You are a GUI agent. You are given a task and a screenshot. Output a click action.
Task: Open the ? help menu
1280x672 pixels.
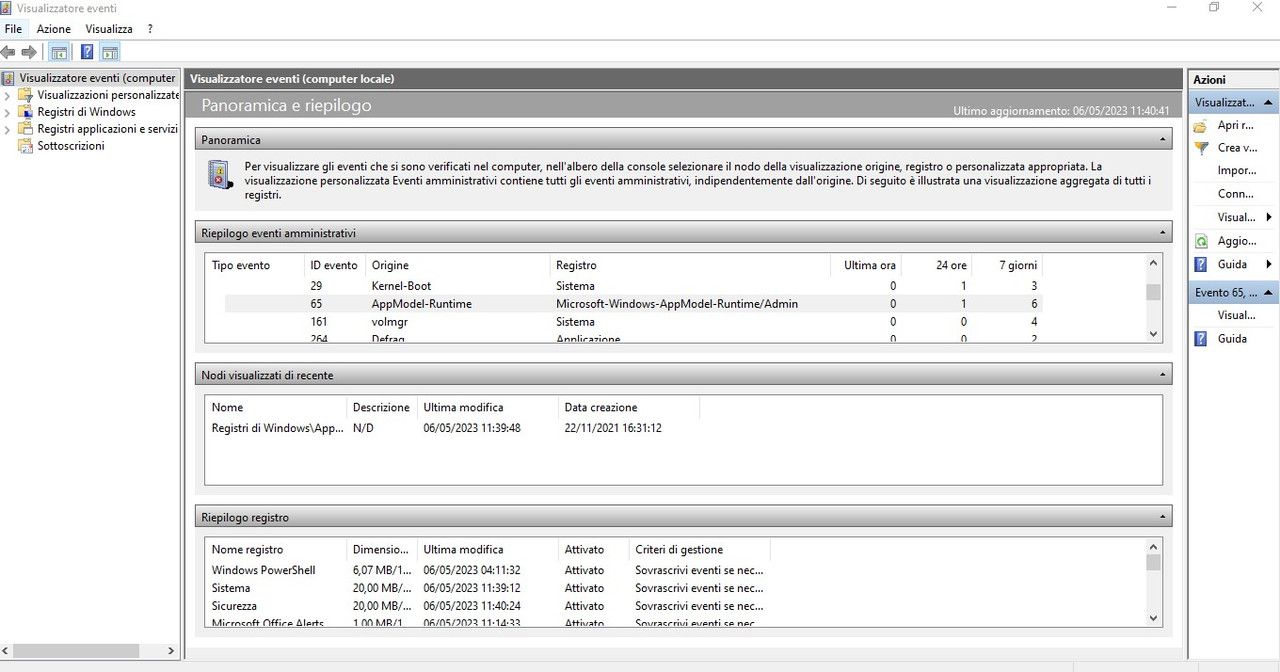[x=150, y=29]
